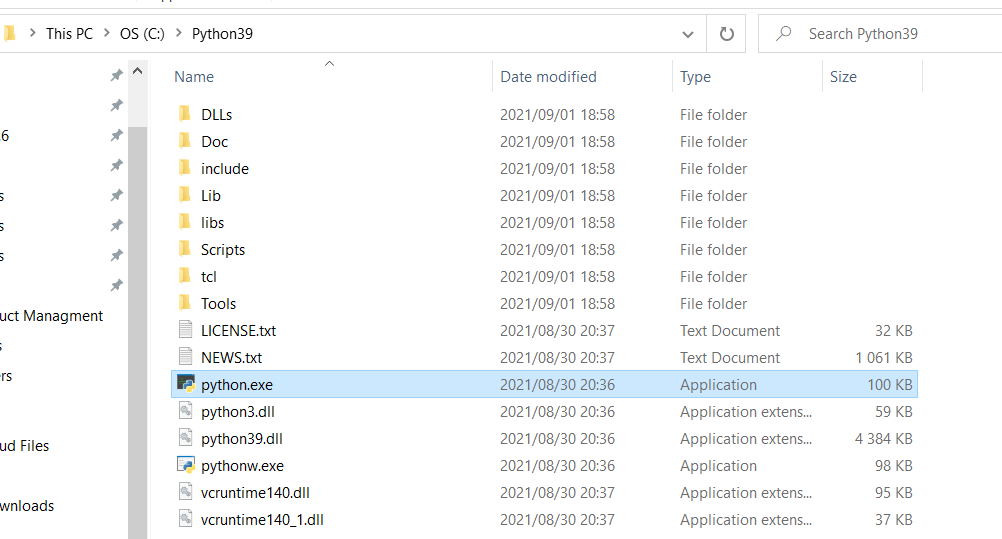Select python39.dll file name
This screenshot has height=539, width=1002.
[x=242, y=439]
